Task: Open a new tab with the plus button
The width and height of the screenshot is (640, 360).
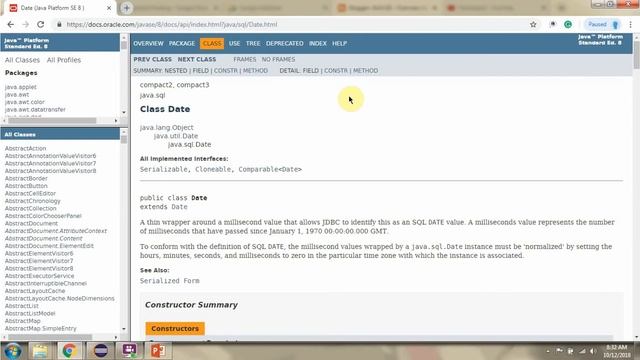Action: [127, 8]
